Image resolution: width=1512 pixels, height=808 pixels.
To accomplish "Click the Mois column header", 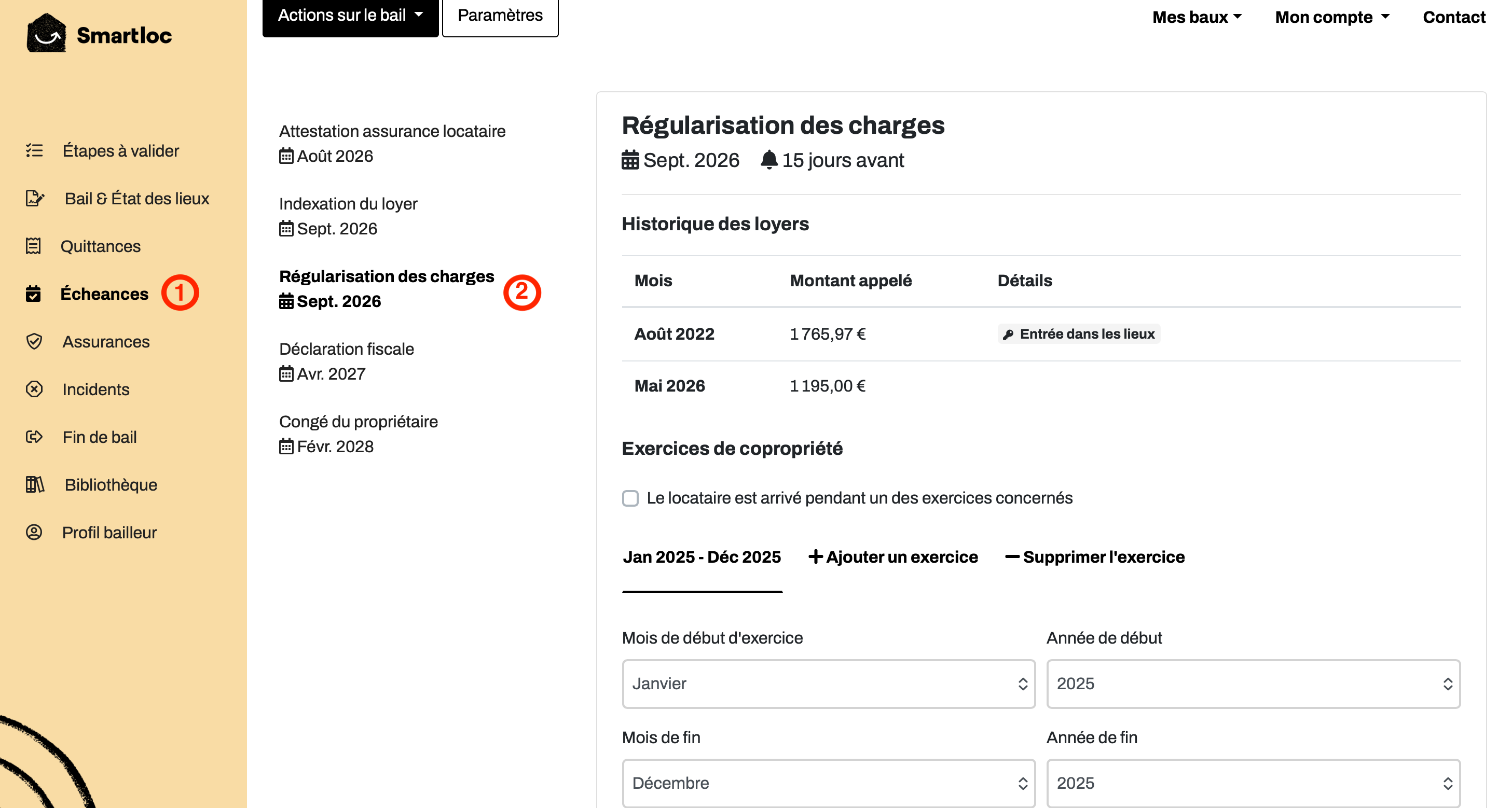I will (x=653, y=281).
